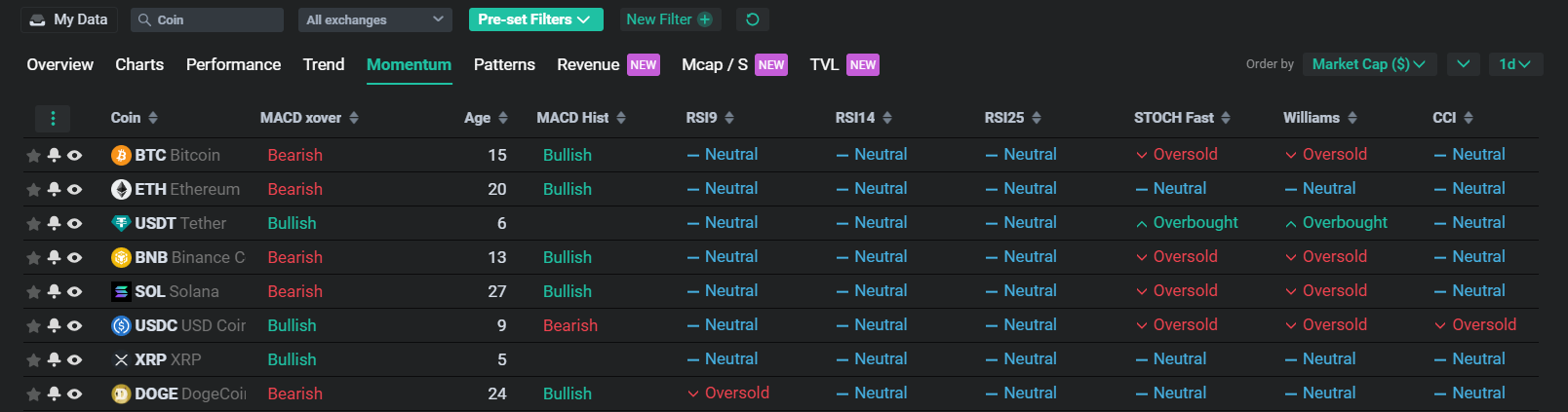Open the Performance tab
Image resolution: width=1568 pixels, height=412 pixels.
point(233,64)
